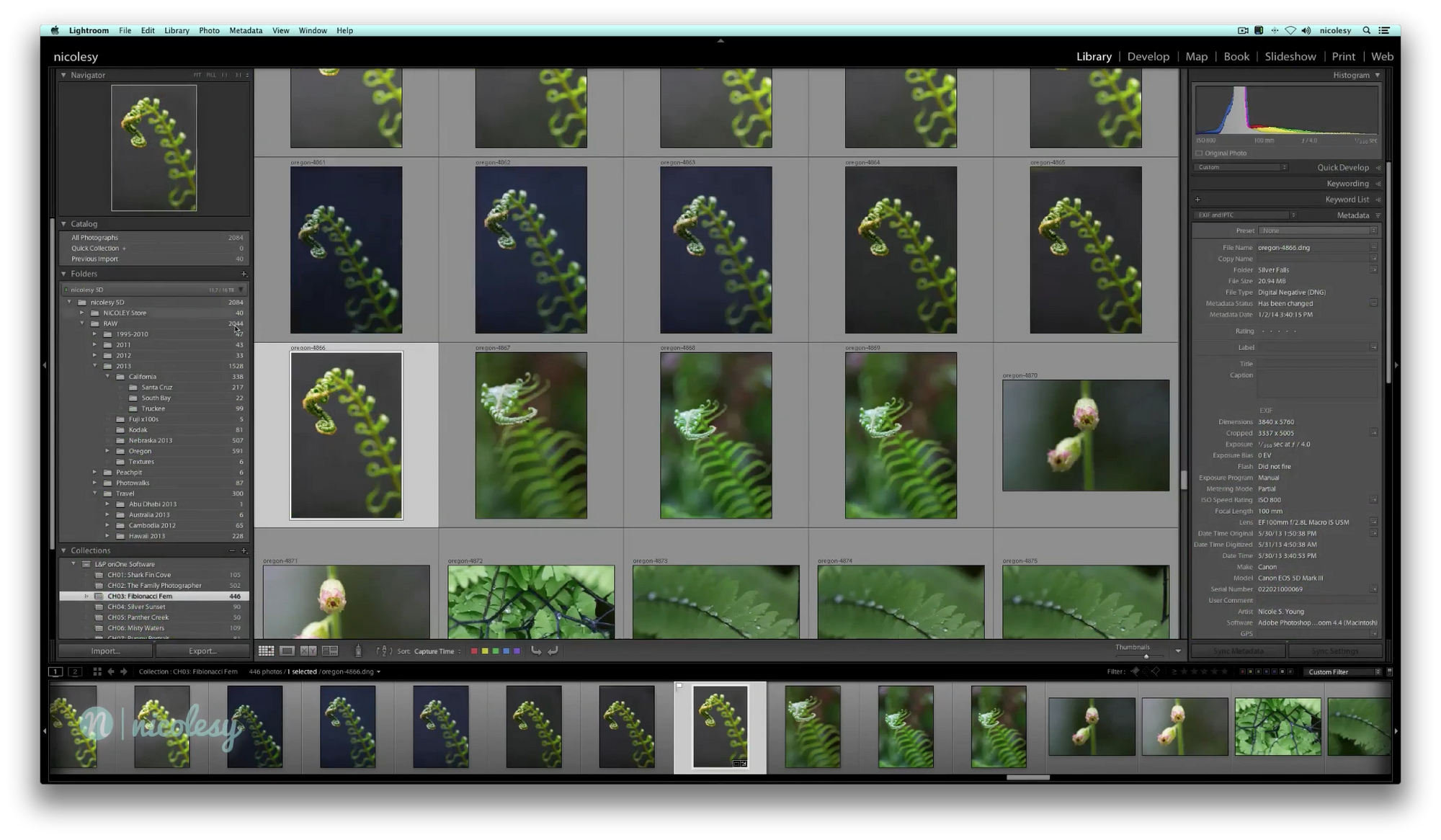Collapse the 2013 folder tree

point(95,366)
